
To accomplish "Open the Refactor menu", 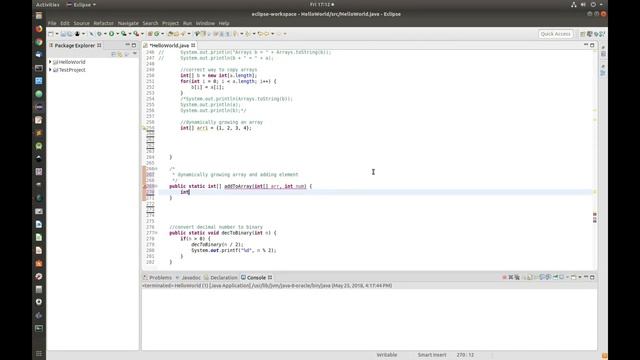I will (x=103, y=23).
